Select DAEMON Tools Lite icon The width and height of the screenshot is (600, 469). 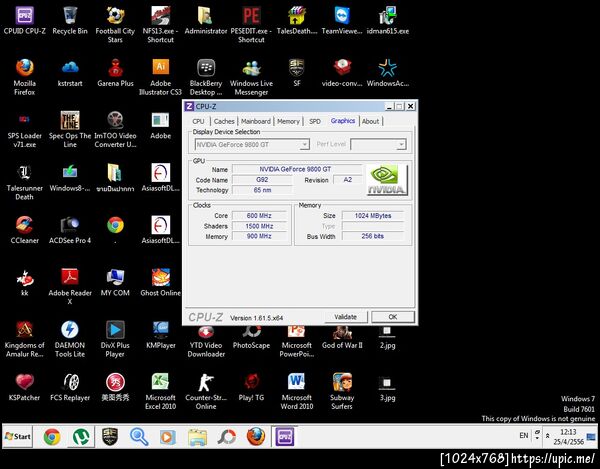click(70, 339)
